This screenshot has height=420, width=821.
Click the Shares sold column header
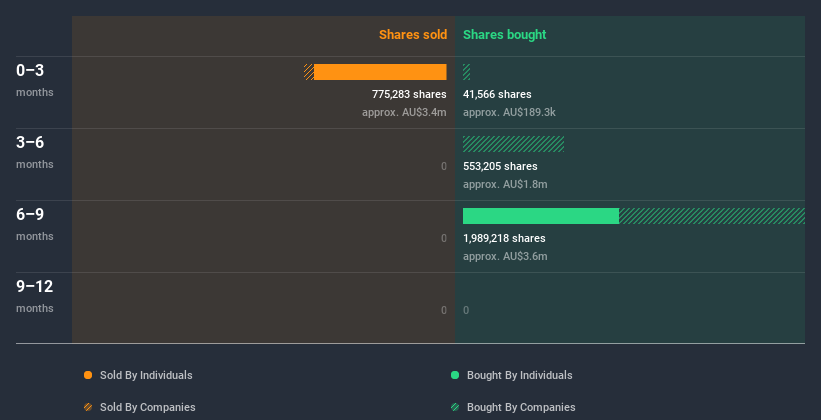[413, 35]
